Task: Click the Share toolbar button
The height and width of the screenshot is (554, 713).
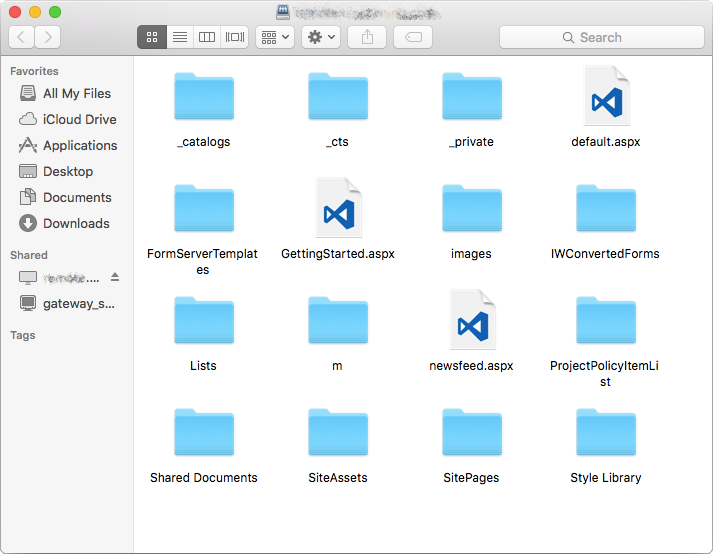Action: pos(367,37)
